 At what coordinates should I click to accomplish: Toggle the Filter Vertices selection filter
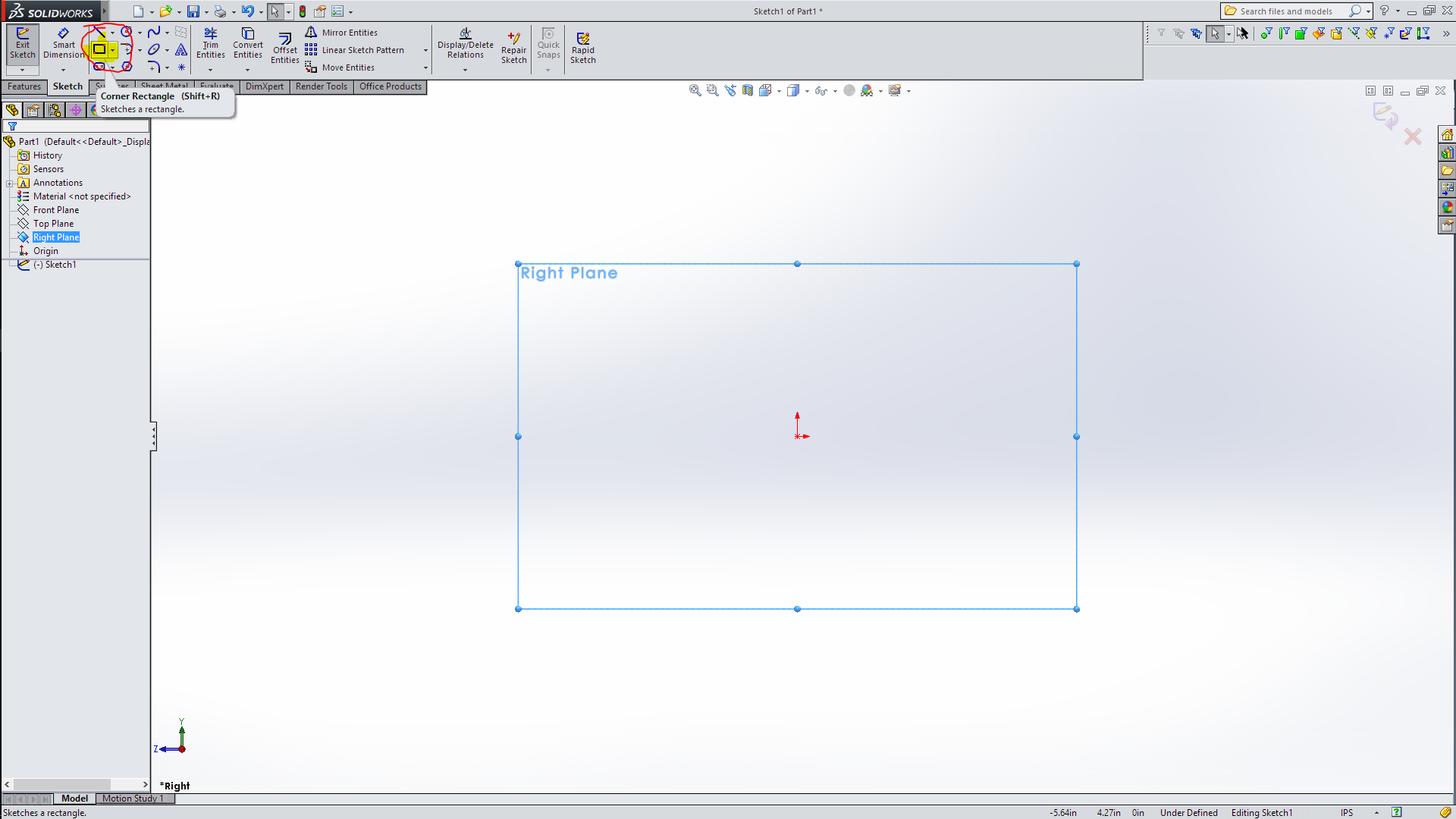[1266, 33]
